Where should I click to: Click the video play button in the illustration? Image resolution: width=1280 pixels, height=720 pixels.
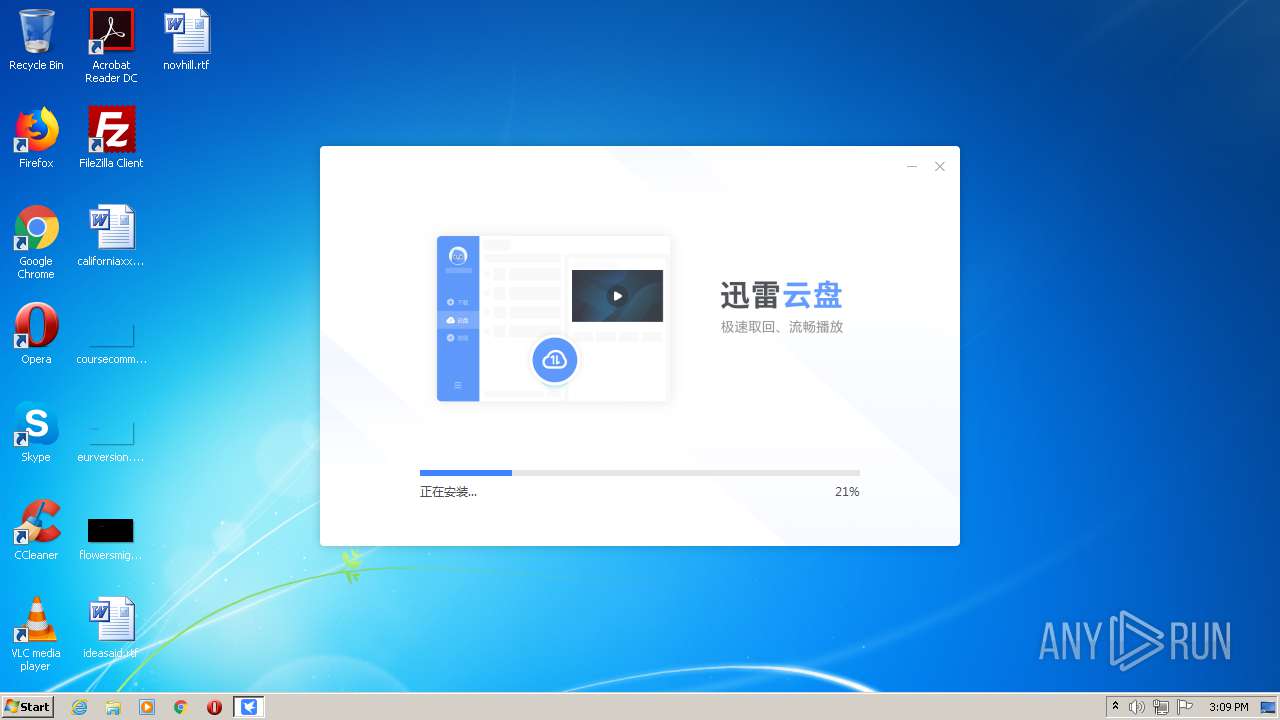[617, 296]
